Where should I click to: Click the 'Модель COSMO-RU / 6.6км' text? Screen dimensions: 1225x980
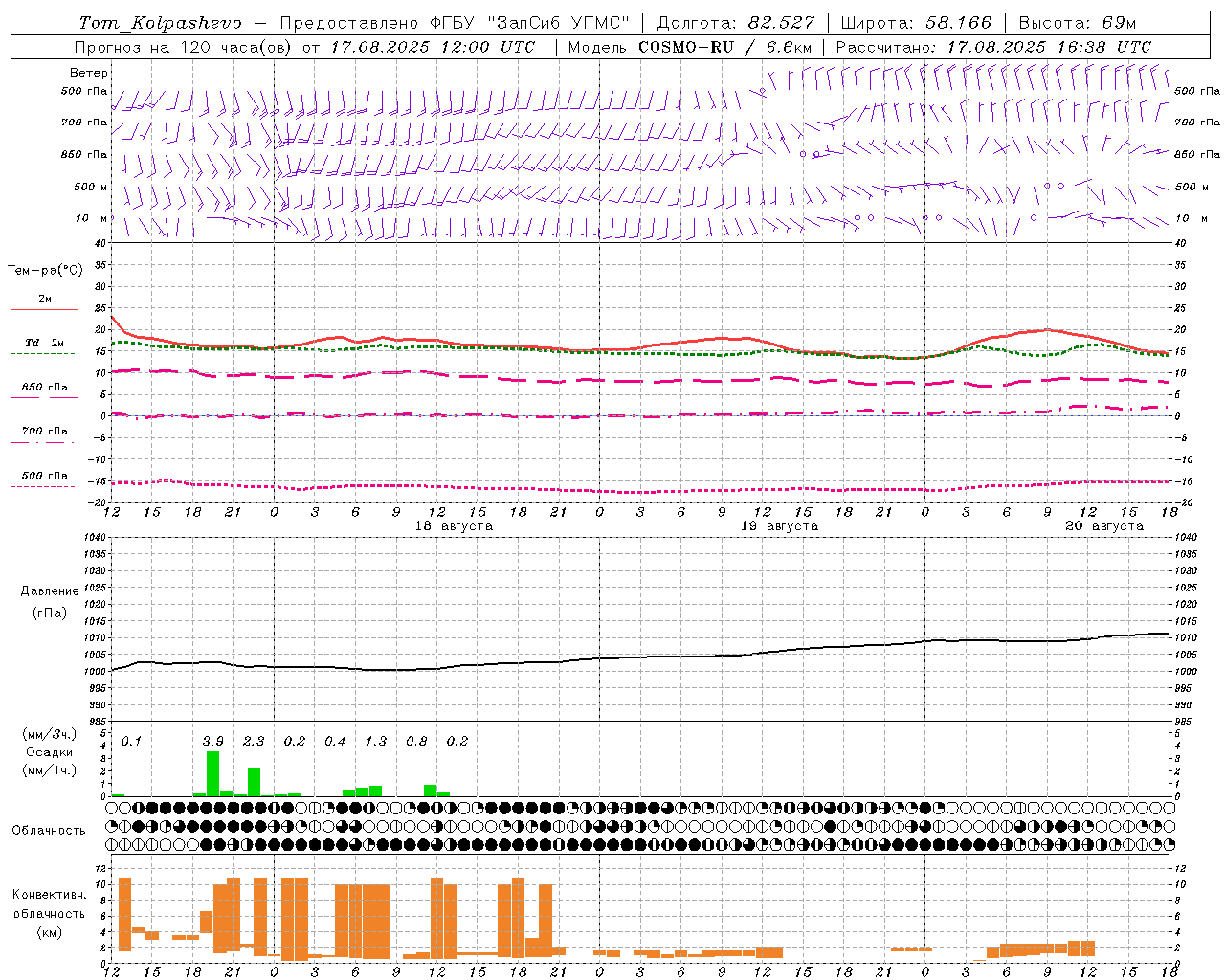pyautogui.click(x=689, y=47)
